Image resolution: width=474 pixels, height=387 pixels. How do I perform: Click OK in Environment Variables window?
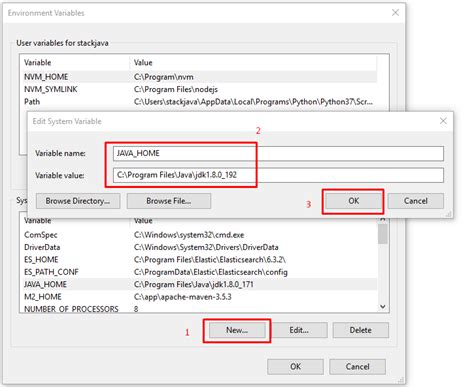coord(295,367)
